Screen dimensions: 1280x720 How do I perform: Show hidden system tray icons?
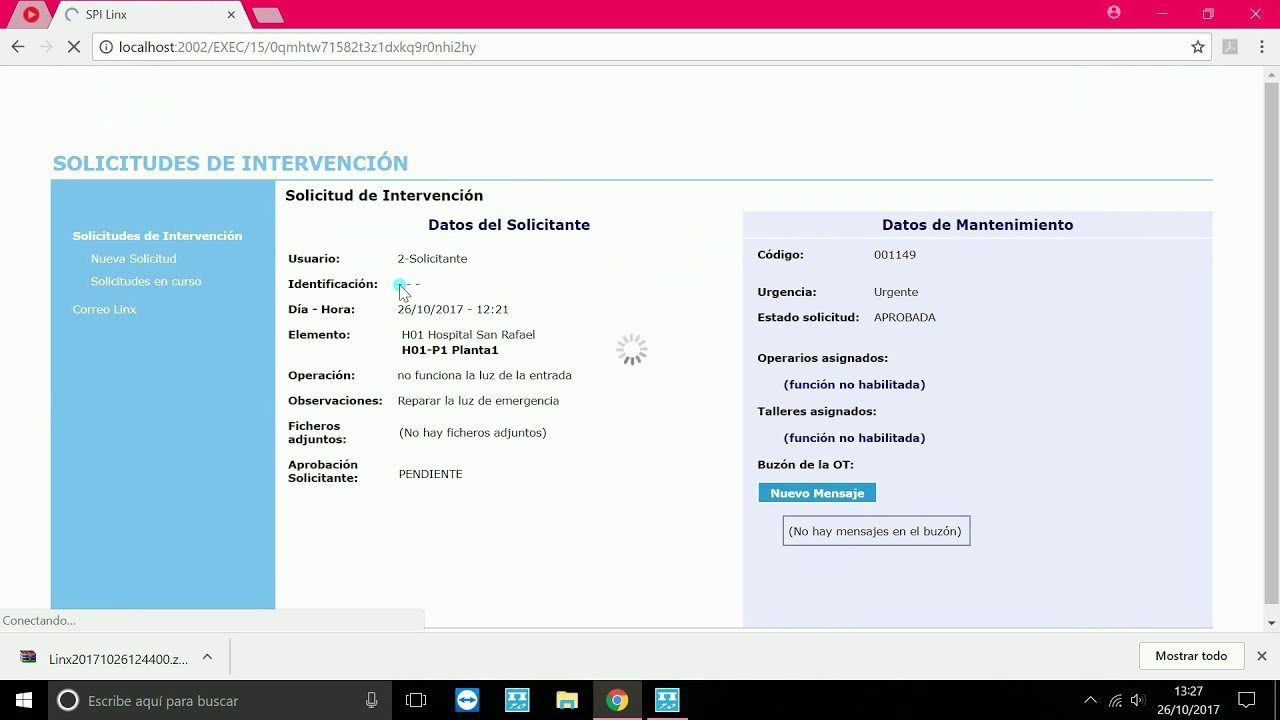(x=1089, y=700)
